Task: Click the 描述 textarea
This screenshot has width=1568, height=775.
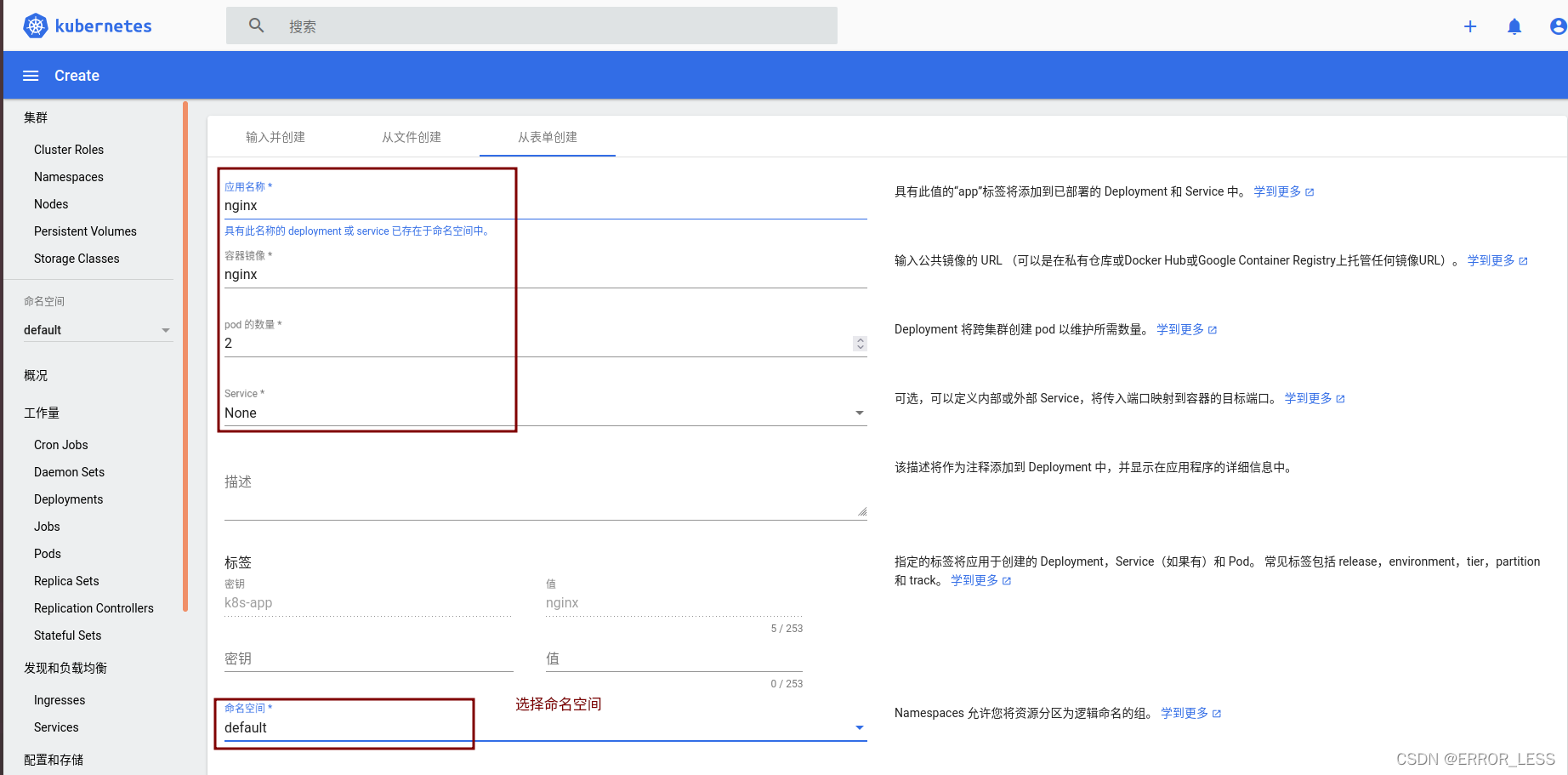Action: [x=546, y=492]
